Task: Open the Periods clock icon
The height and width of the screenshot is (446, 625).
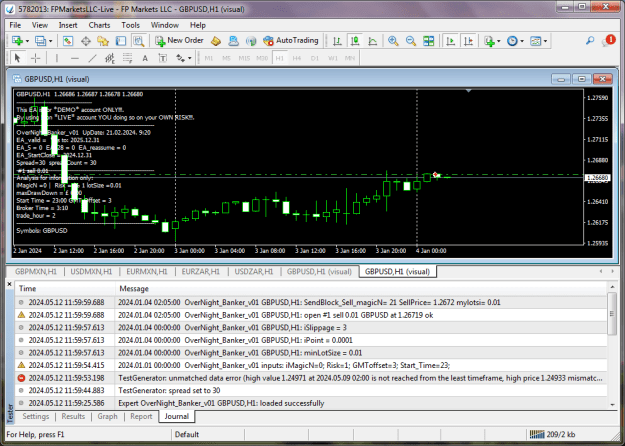Action: click(x=512, y=41)
